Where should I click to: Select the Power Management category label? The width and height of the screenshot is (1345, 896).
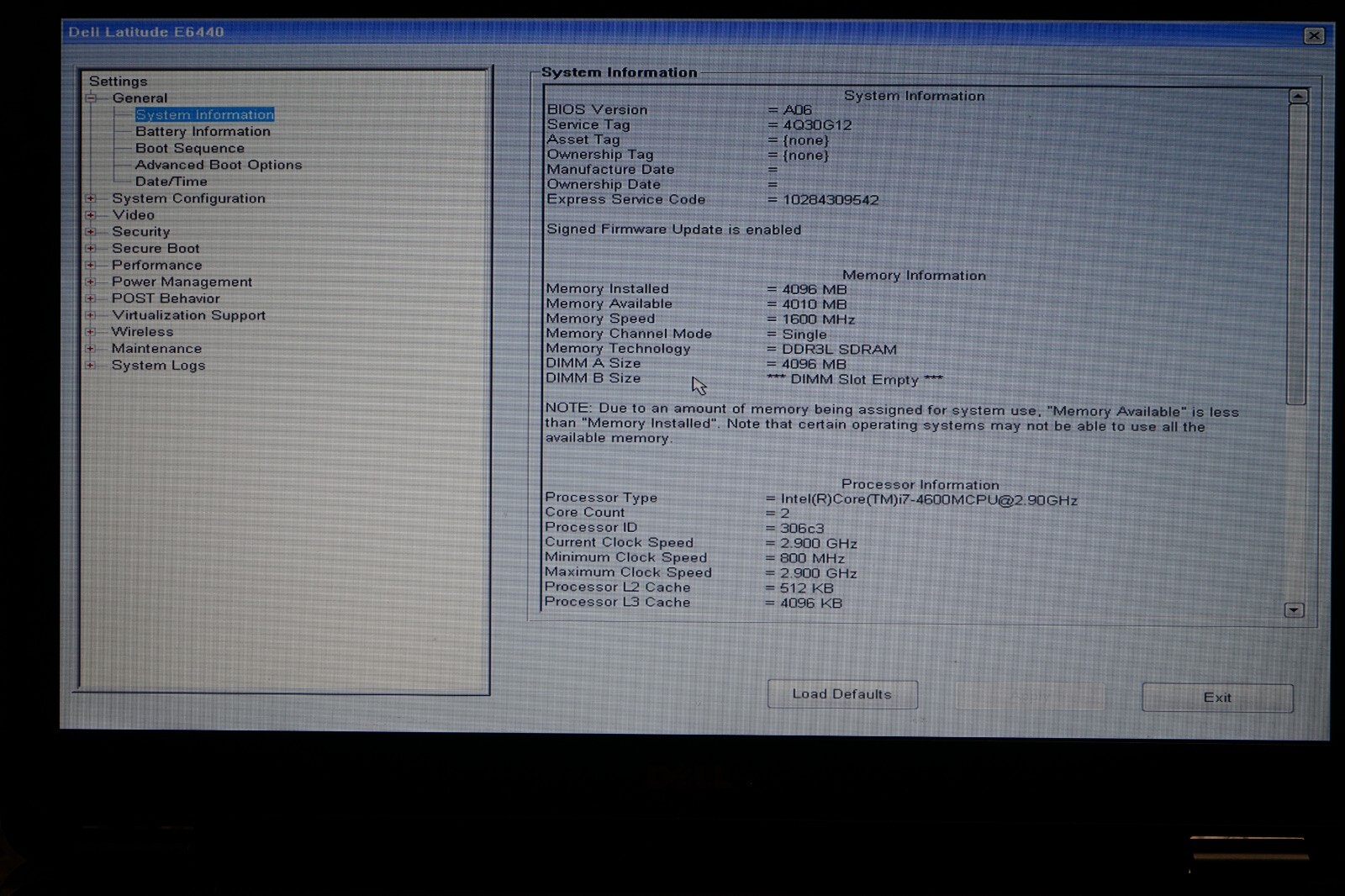pos(182,282)
